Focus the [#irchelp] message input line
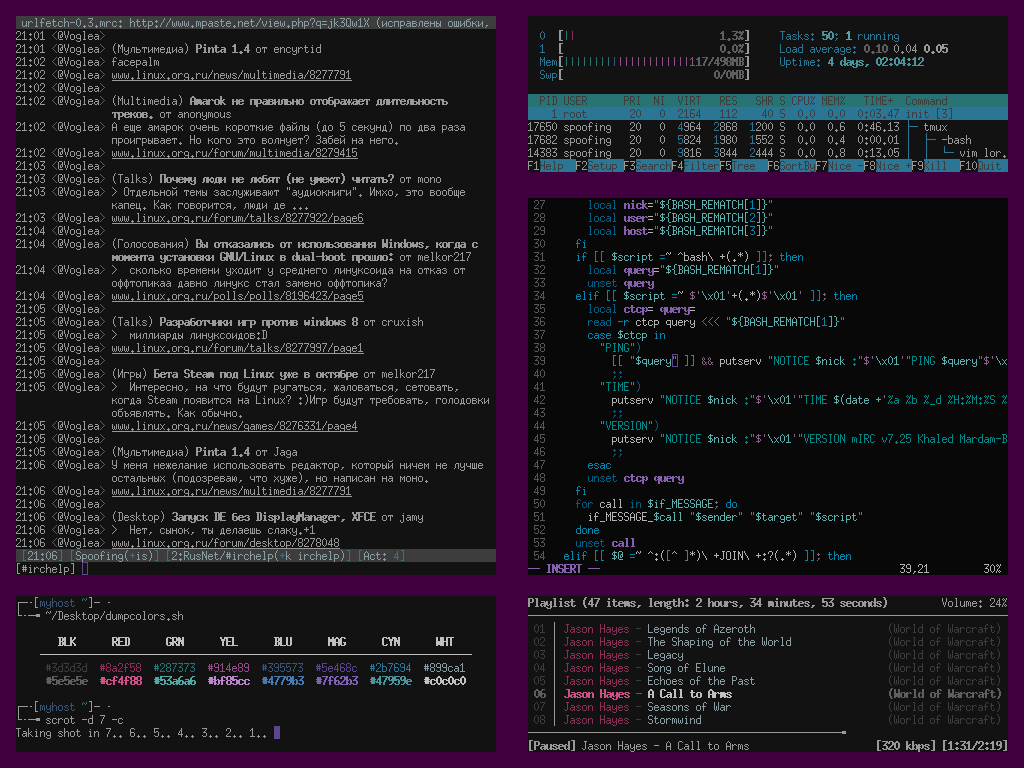This screenshot has width=1024, height=768. coord(255,569)
